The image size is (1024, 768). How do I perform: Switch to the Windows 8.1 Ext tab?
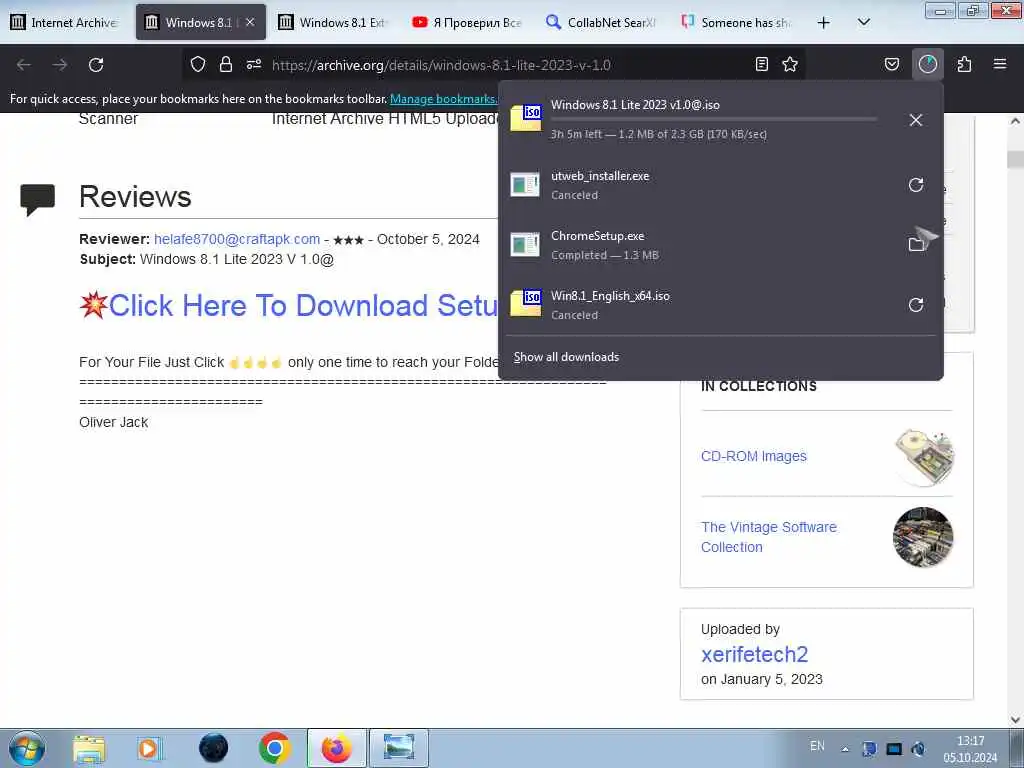333,22
